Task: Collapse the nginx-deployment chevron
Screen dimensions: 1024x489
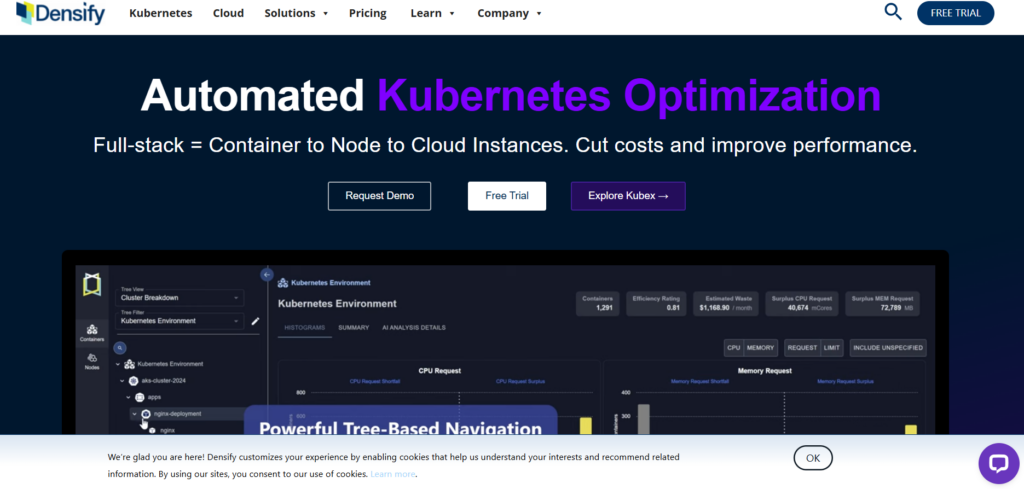Action: [135, 414]
